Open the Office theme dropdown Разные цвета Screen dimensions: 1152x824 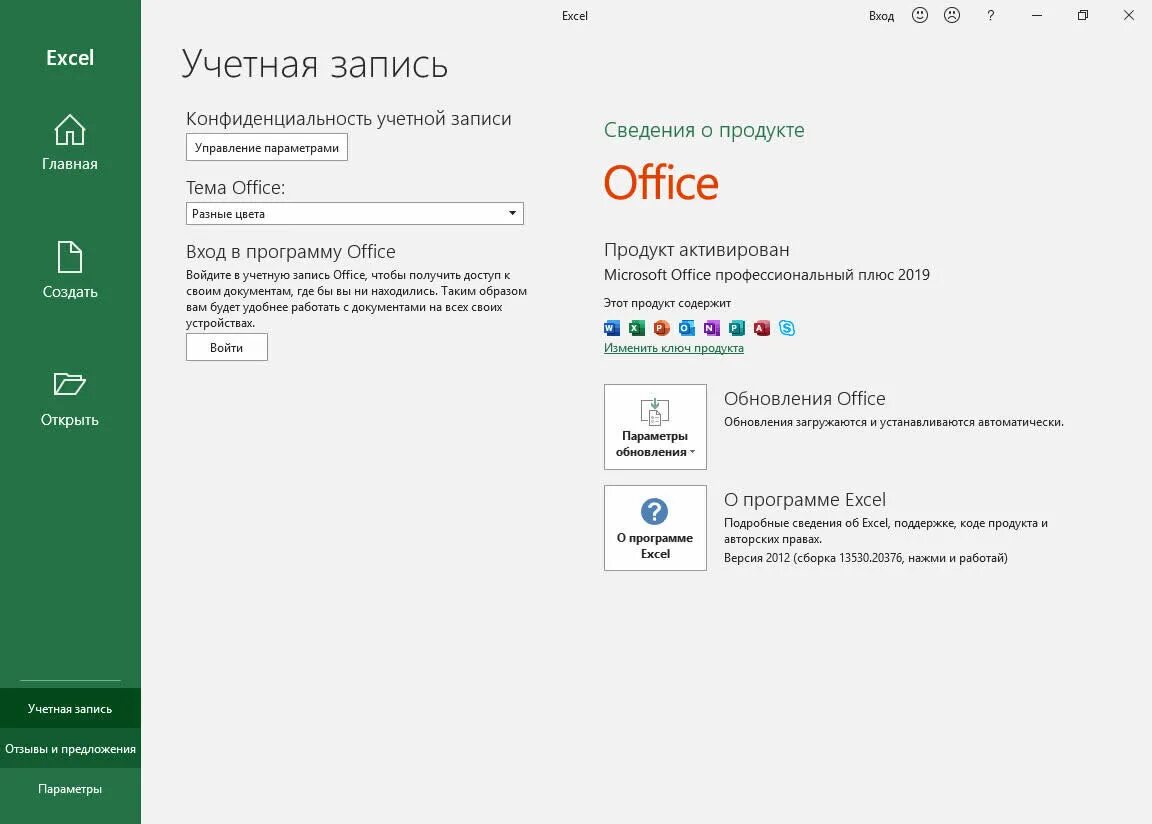(x=355, y=214)
